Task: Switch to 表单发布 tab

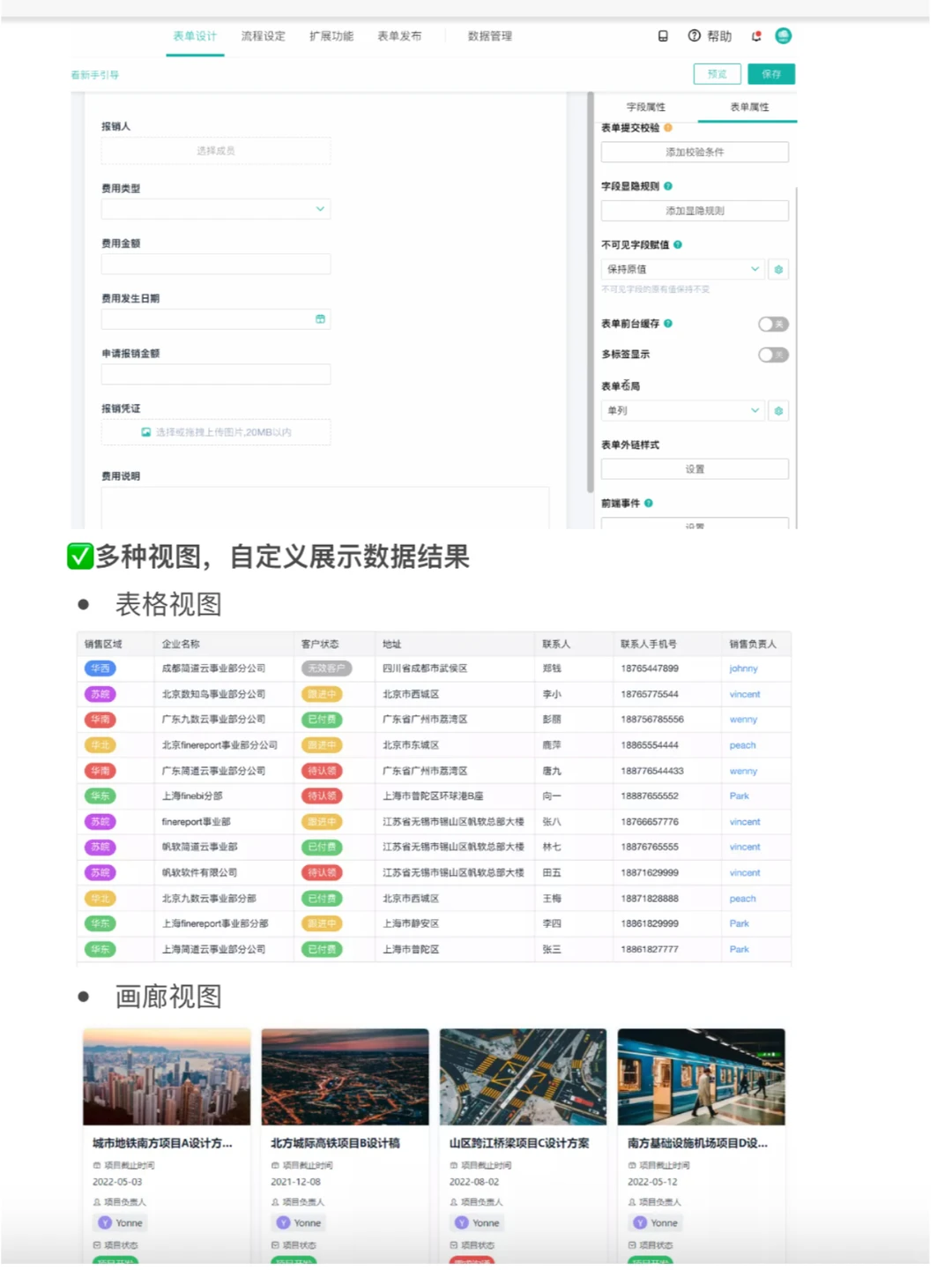Action: (x=399, y=36)
